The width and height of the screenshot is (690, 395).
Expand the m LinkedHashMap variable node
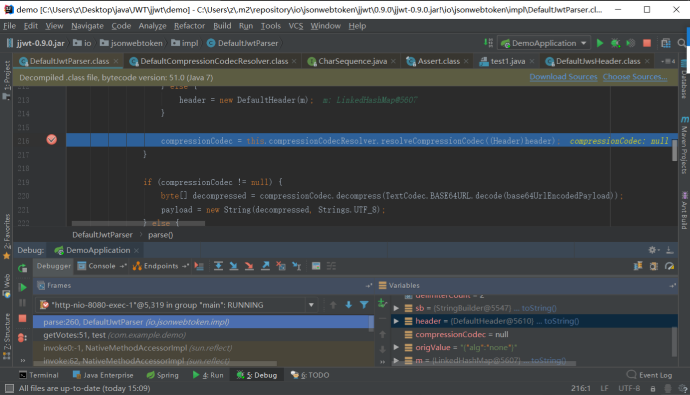click(x=396, y=360)
